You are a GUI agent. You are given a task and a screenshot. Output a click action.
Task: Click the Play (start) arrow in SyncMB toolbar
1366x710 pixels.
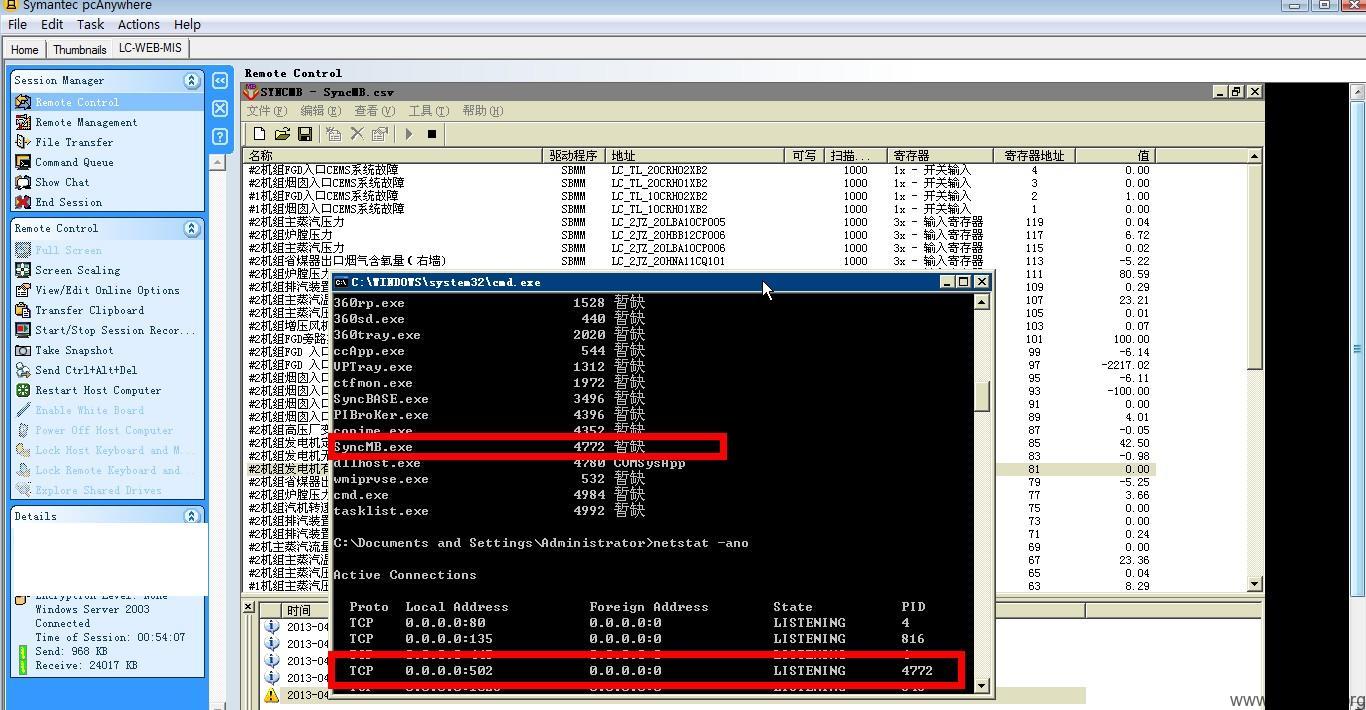coord(408,134)
